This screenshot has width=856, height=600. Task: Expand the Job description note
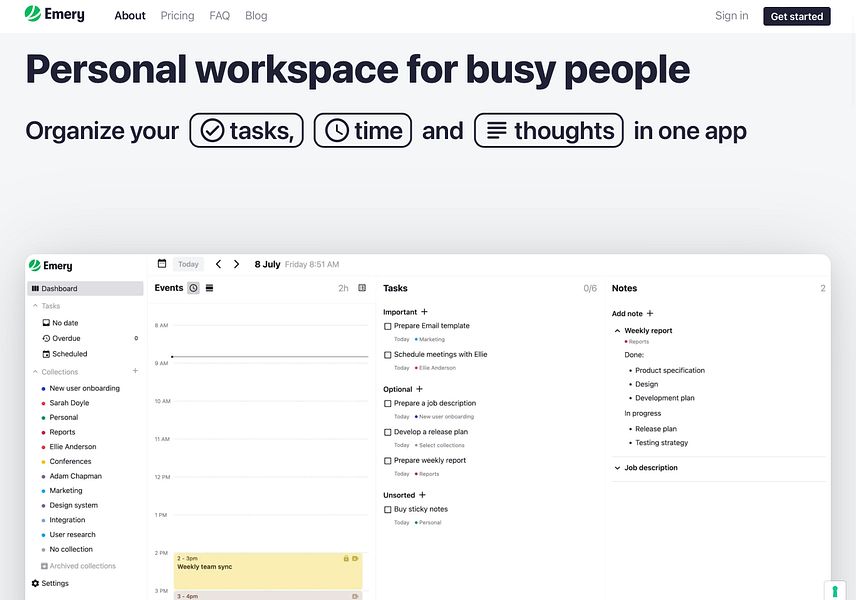[617, 468]
